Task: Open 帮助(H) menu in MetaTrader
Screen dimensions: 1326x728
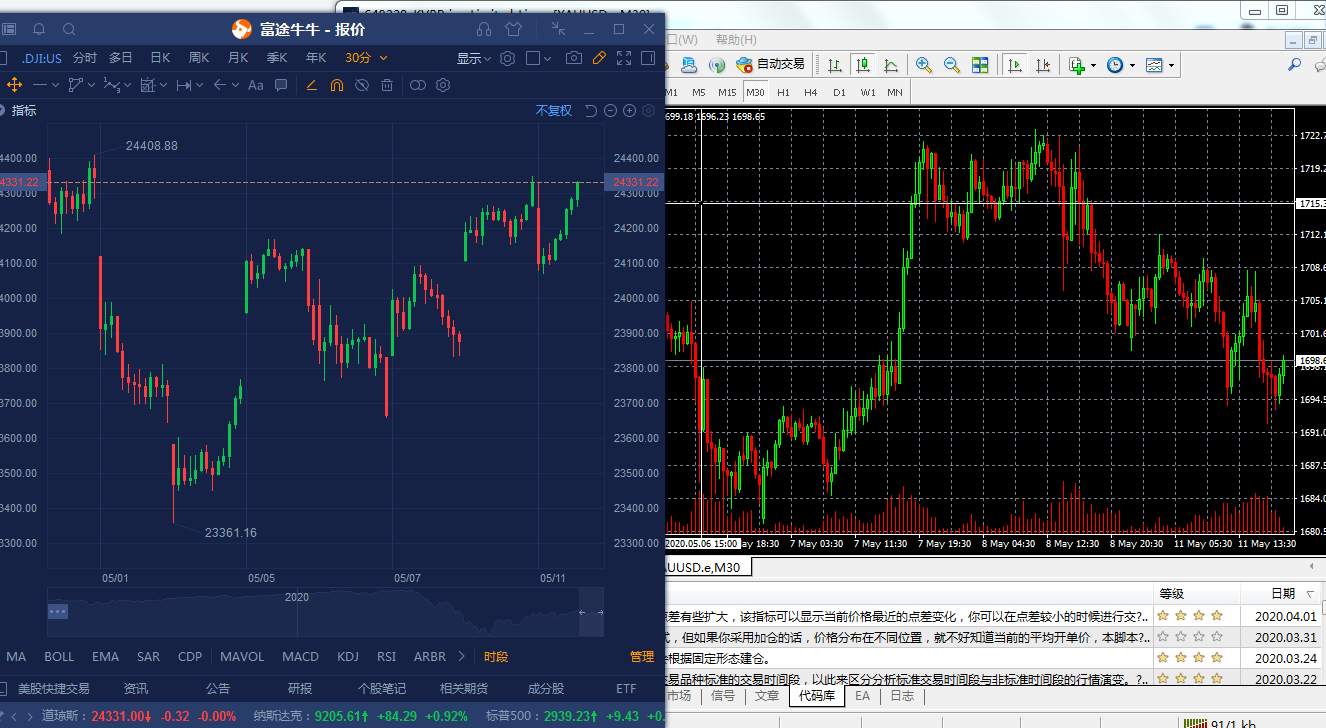Action: (736, 40)
